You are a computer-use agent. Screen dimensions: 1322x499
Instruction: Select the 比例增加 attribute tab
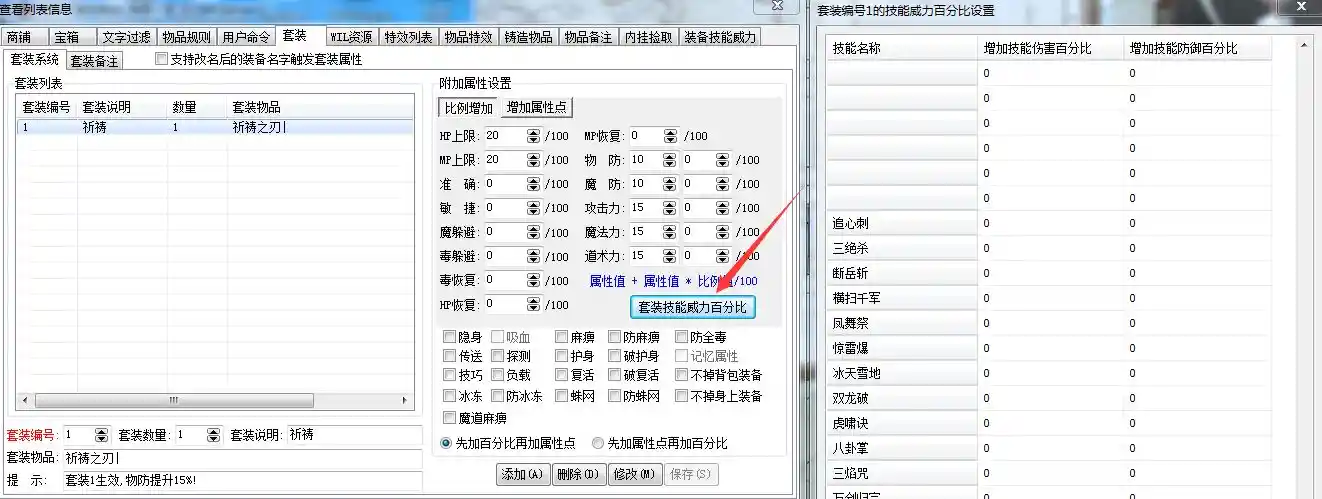[468, 107]
